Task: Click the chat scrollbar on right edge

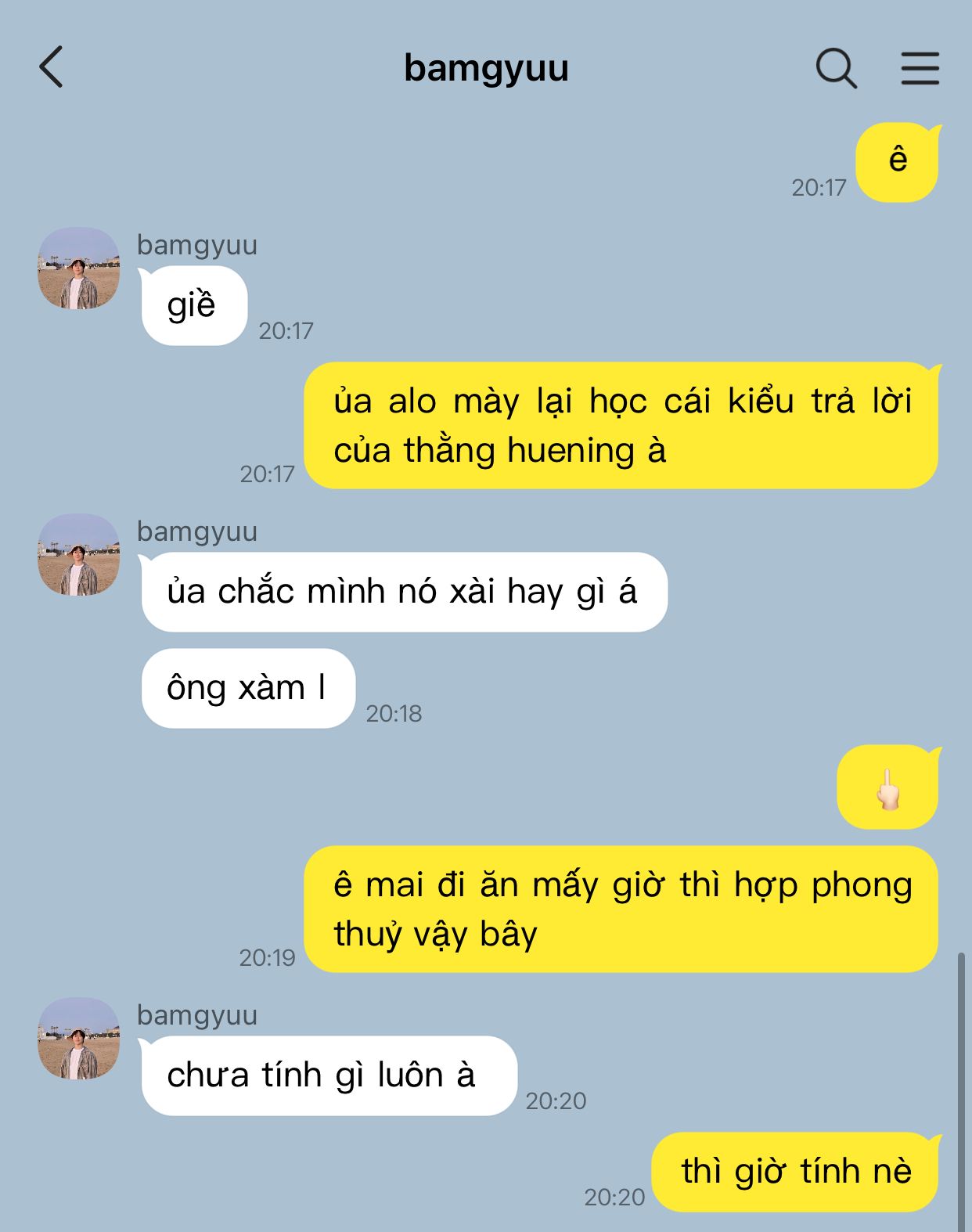Action: pos(961,1092)
